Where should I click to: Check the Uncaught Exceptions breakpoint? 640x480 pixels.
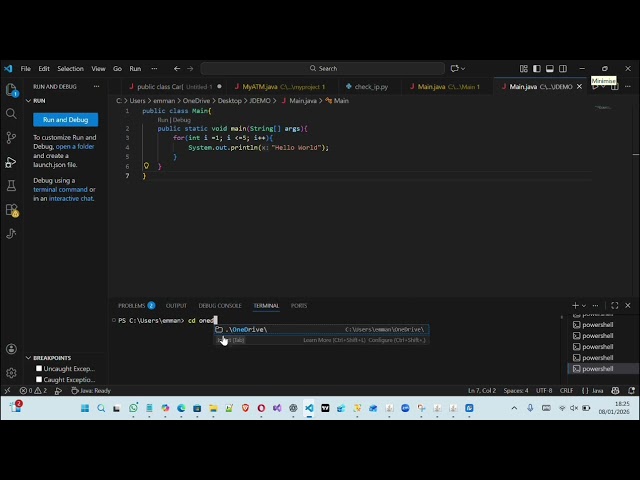[x=39, y=368]
